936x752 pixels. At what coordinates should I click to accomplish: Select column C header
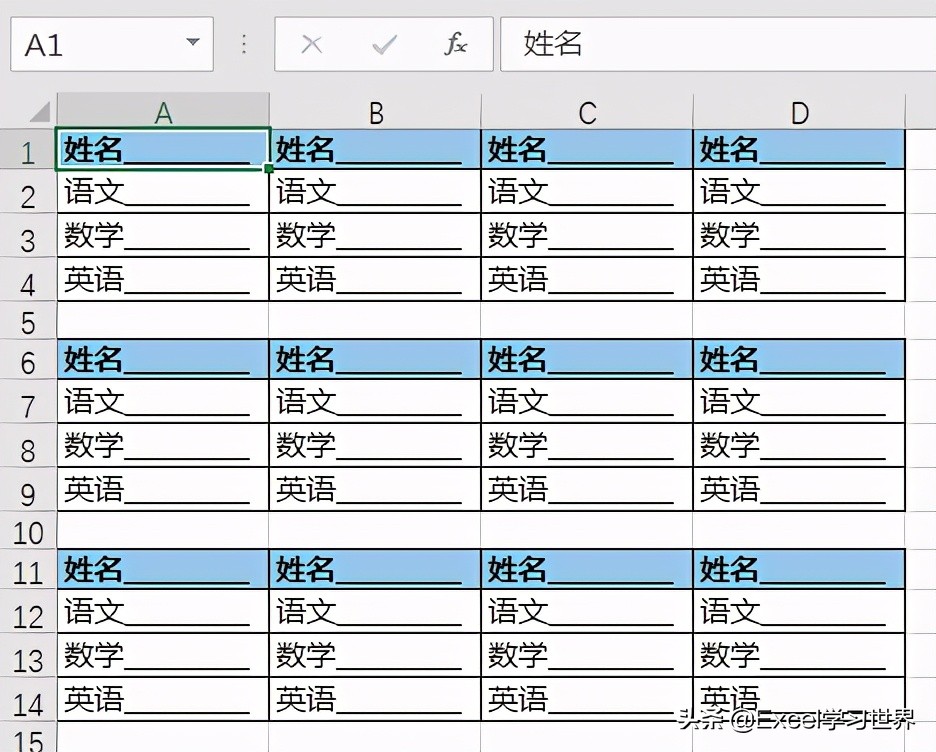pos(587,112)
